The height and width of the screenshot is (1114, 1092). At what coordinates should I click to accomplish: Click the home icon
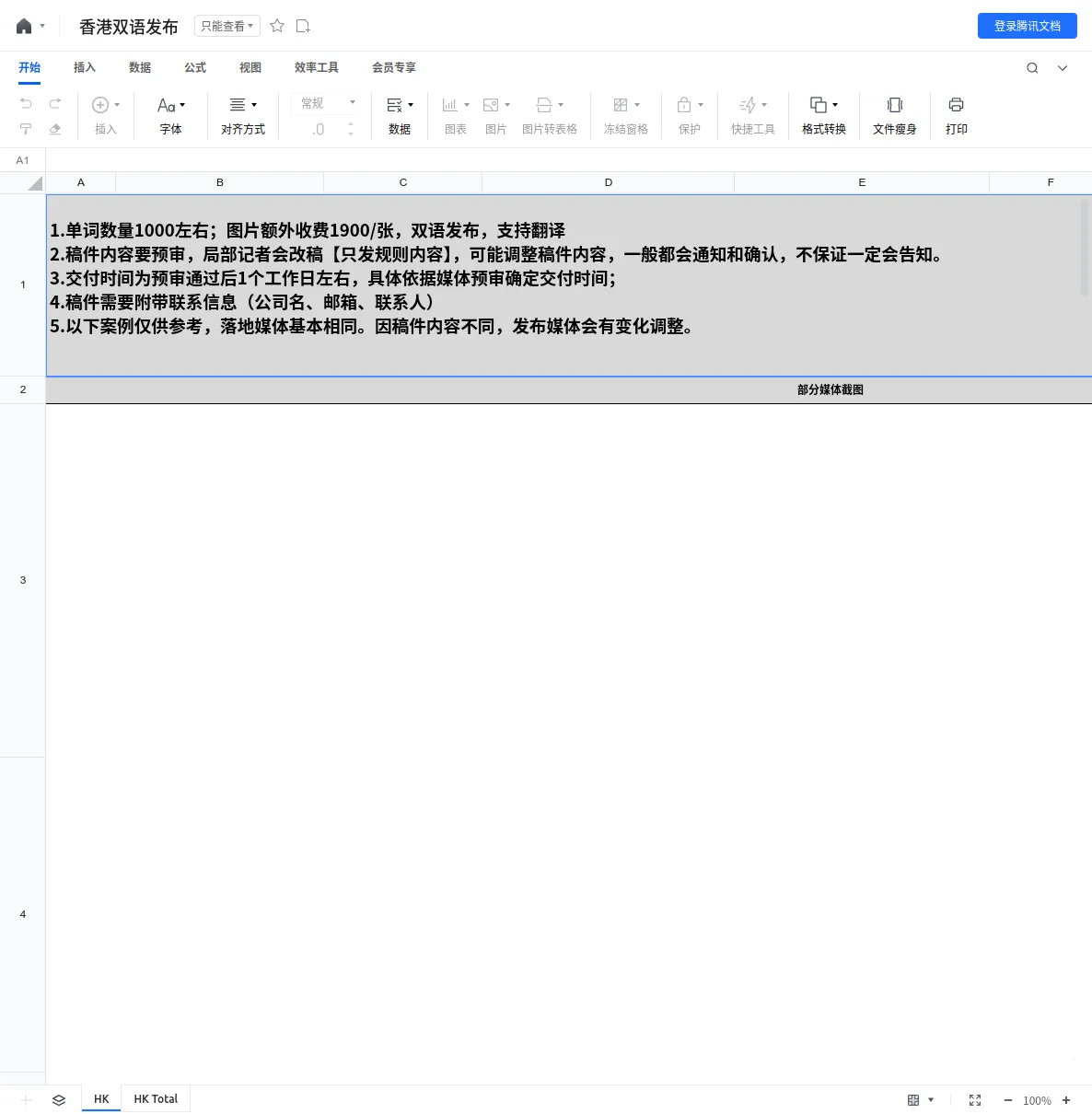pos(24,26)
